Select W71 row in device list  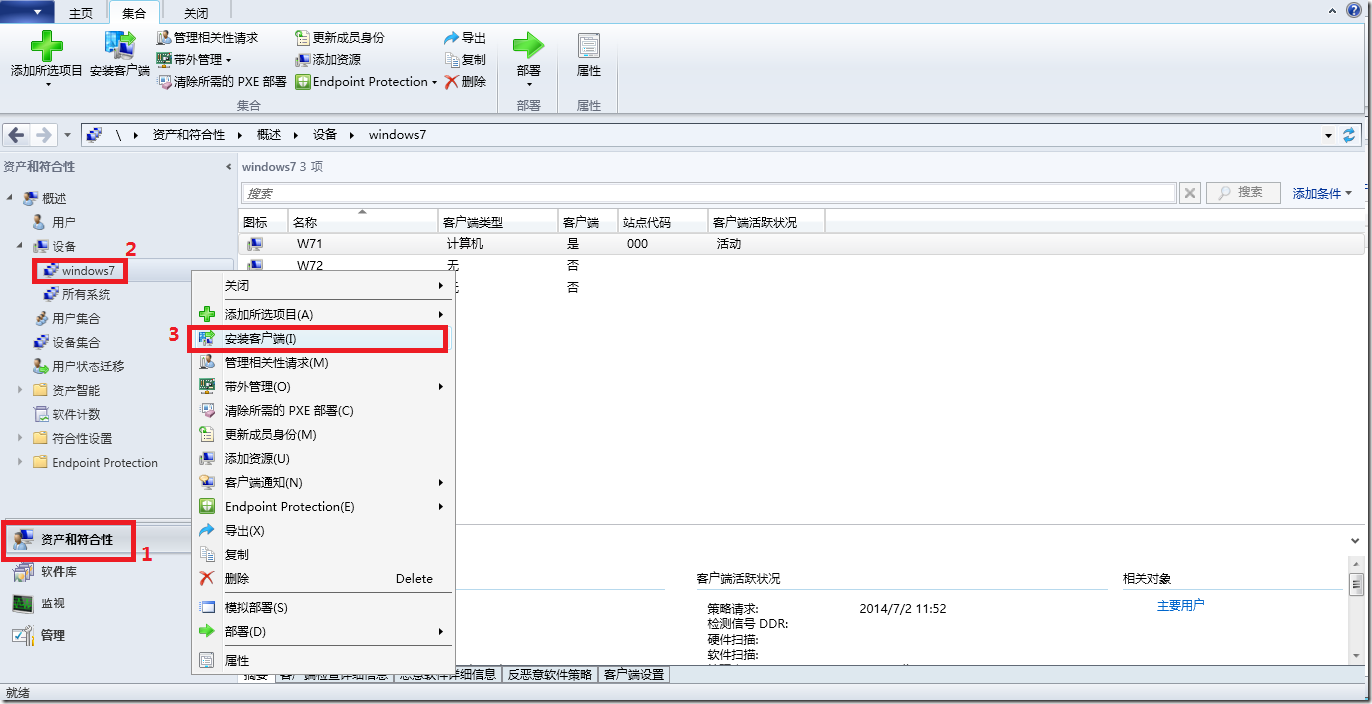tap(803, 243)
